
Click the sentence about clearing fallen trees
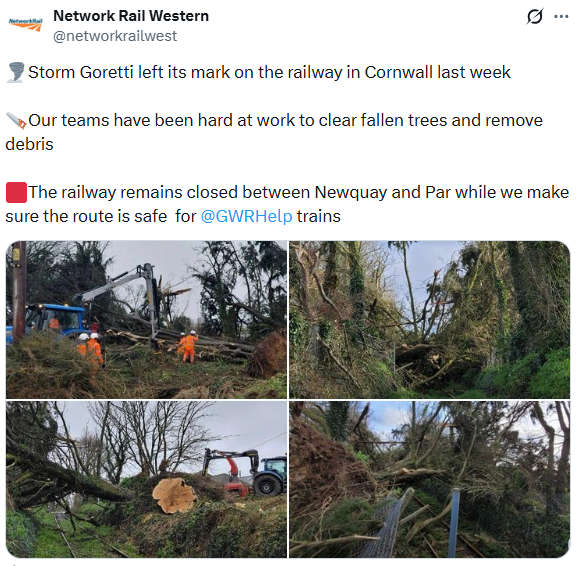point(274,132)
